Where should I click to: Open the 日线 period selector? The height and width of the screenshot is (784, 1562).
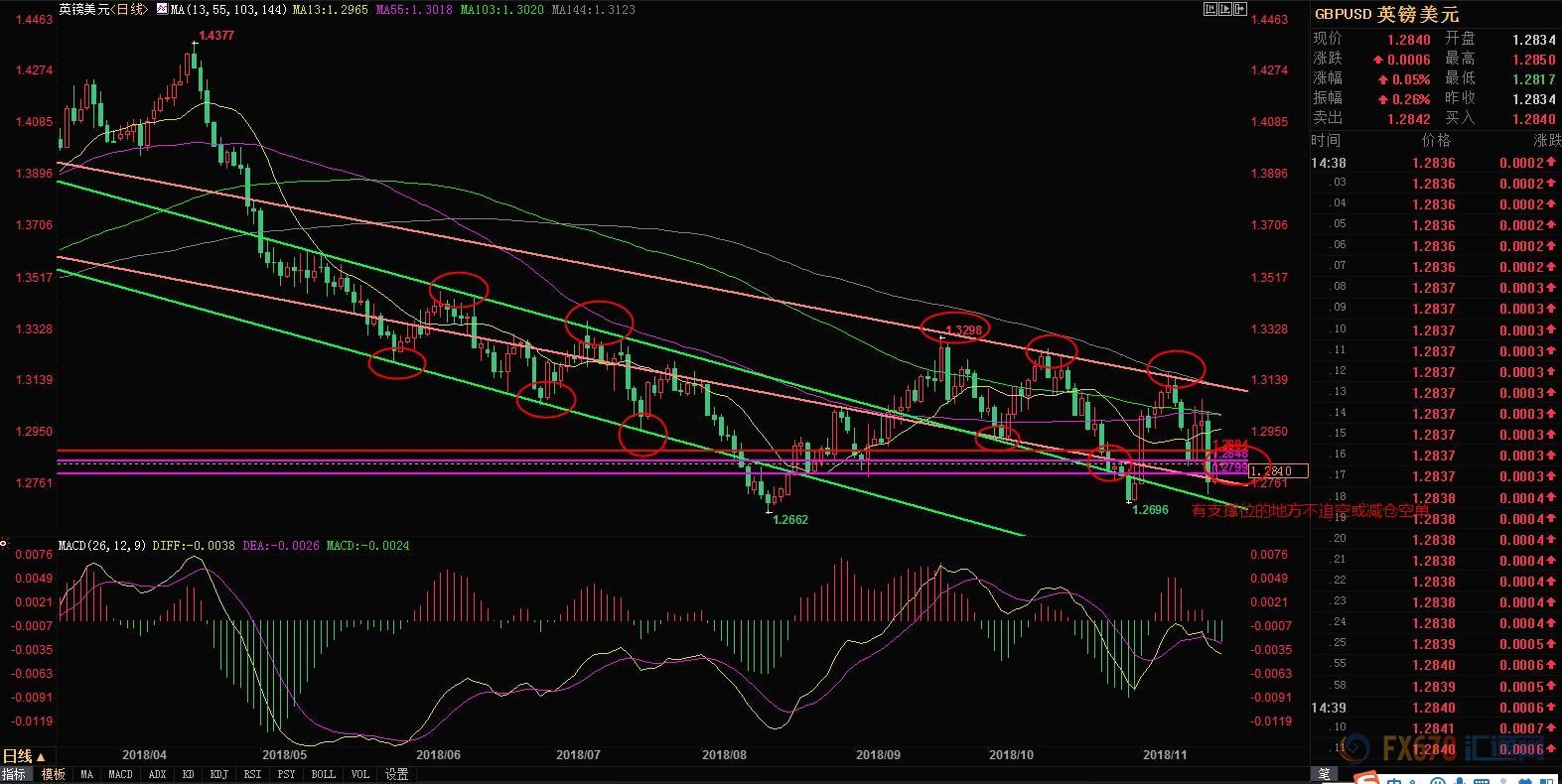tap(25, 756)
